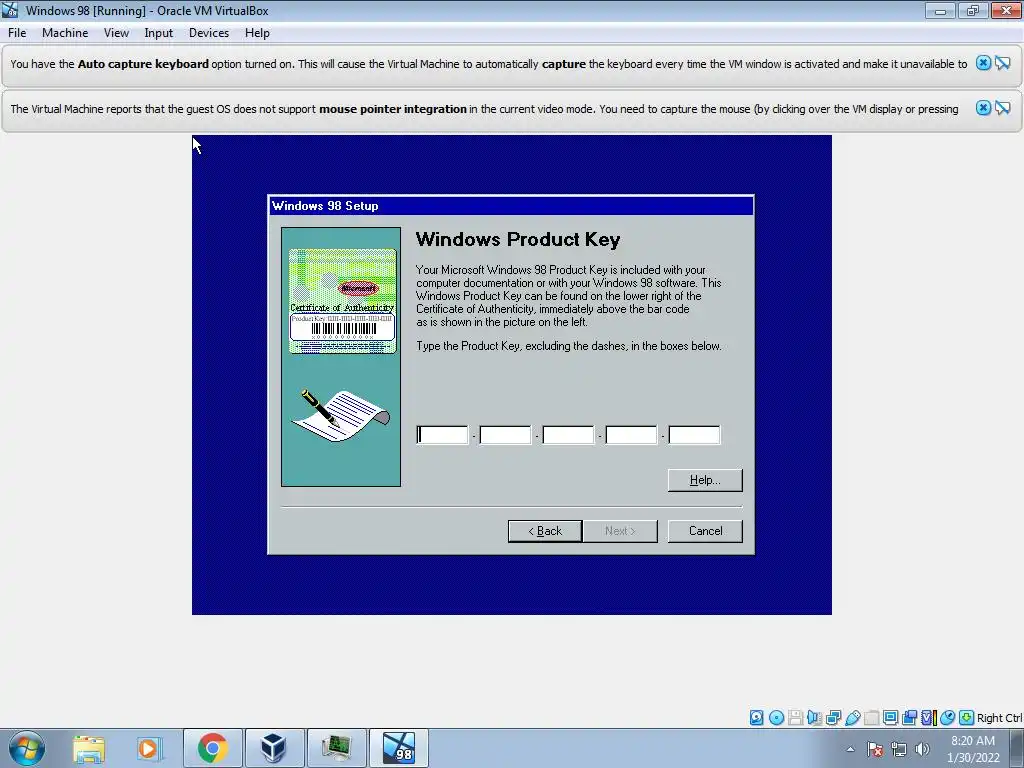Click the Windows 98 Setup title bar

[511, 206]
